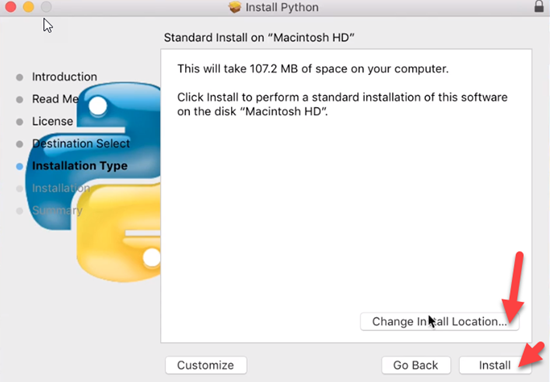The width and height of the screenshot is (550, 382).
Task: Choose Change Install Location
Action: (440, 321)
